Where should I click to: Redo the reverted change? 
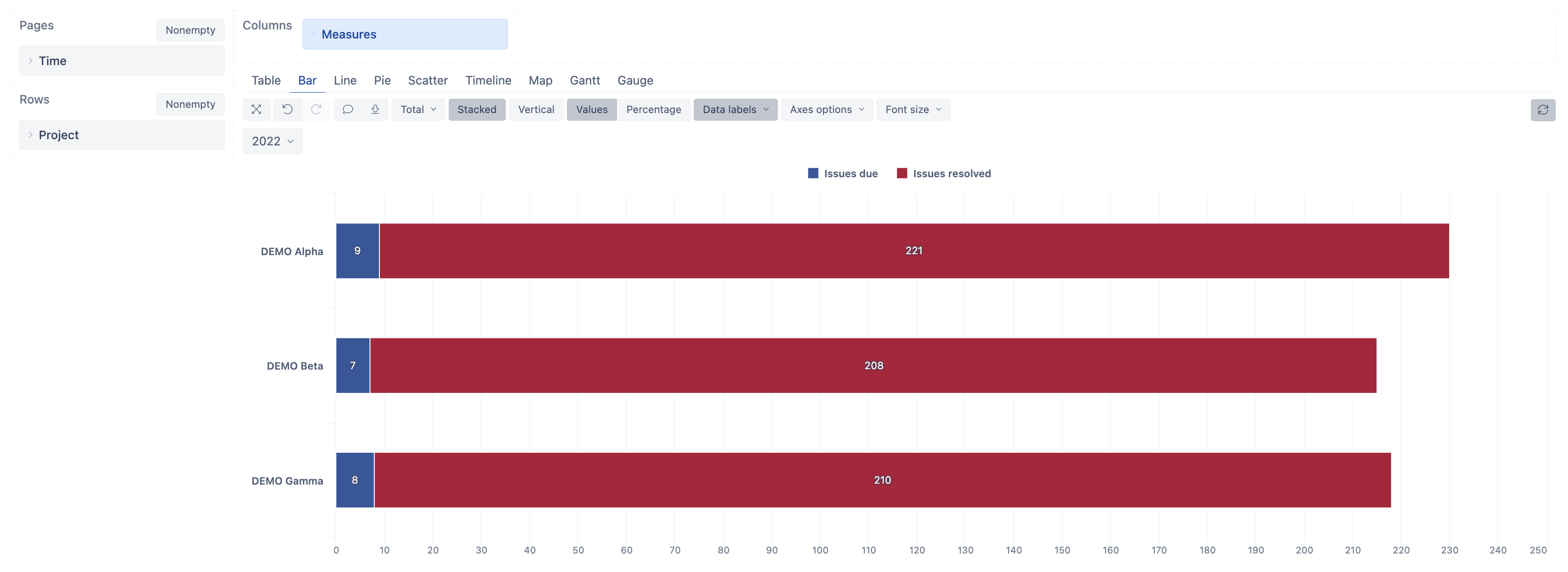(317, 110)
